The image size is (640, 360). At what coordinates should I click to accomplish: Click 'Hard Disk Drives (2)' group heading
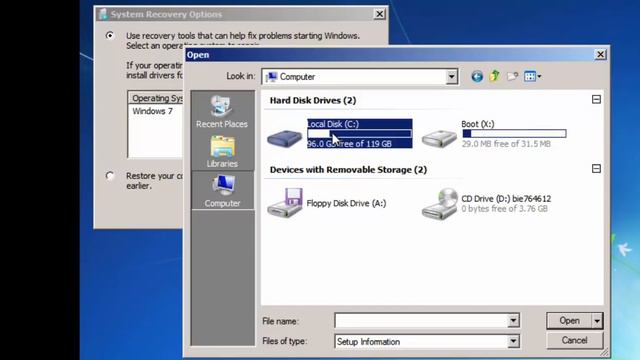[x=313, y=100]
